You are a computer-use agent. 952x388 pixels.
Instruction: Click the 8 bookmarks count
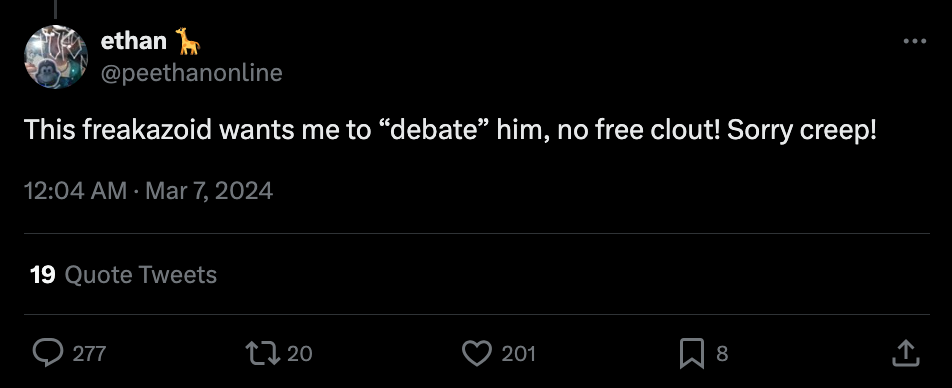[x=722, y=353]
